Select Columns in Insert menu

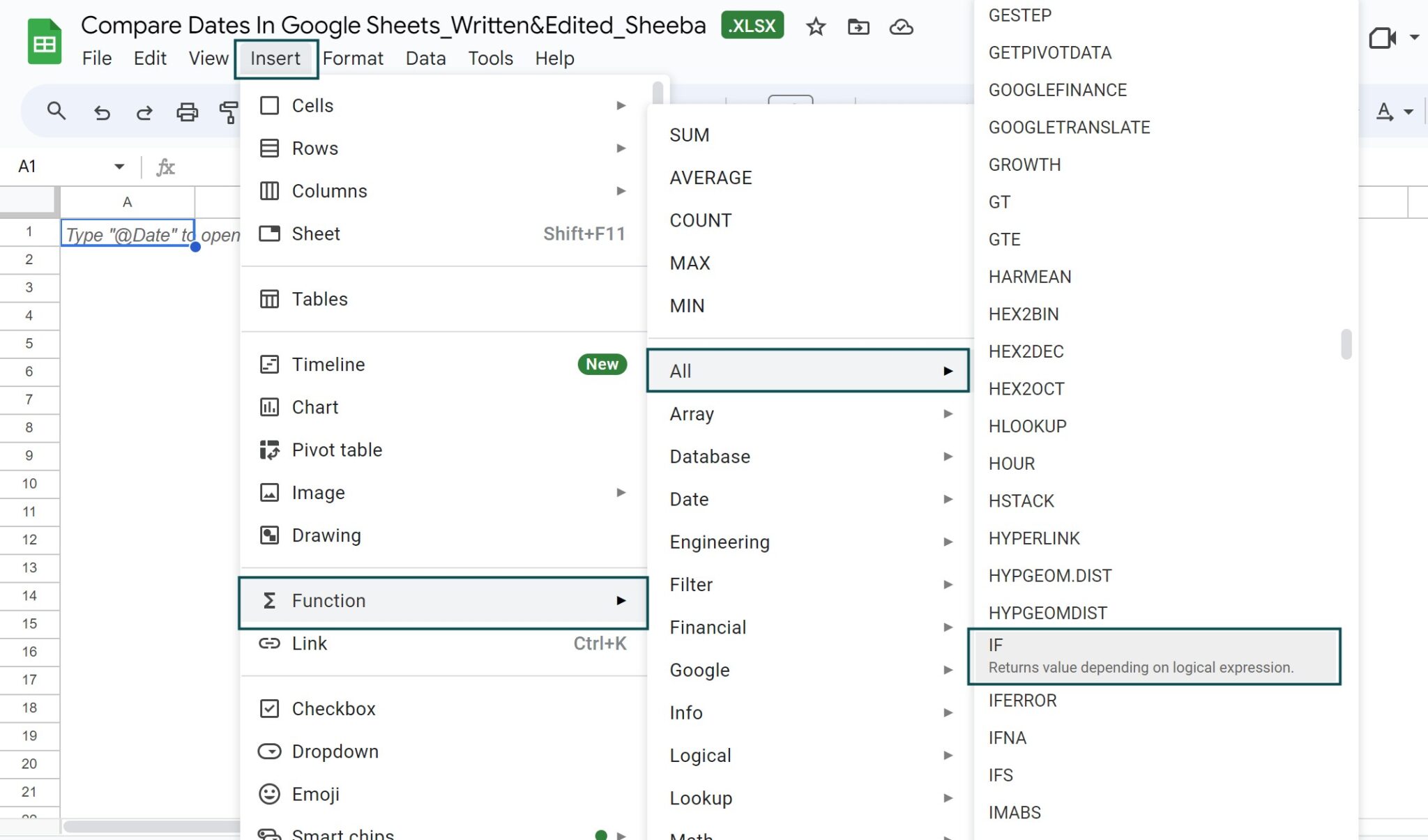(443, 190)
